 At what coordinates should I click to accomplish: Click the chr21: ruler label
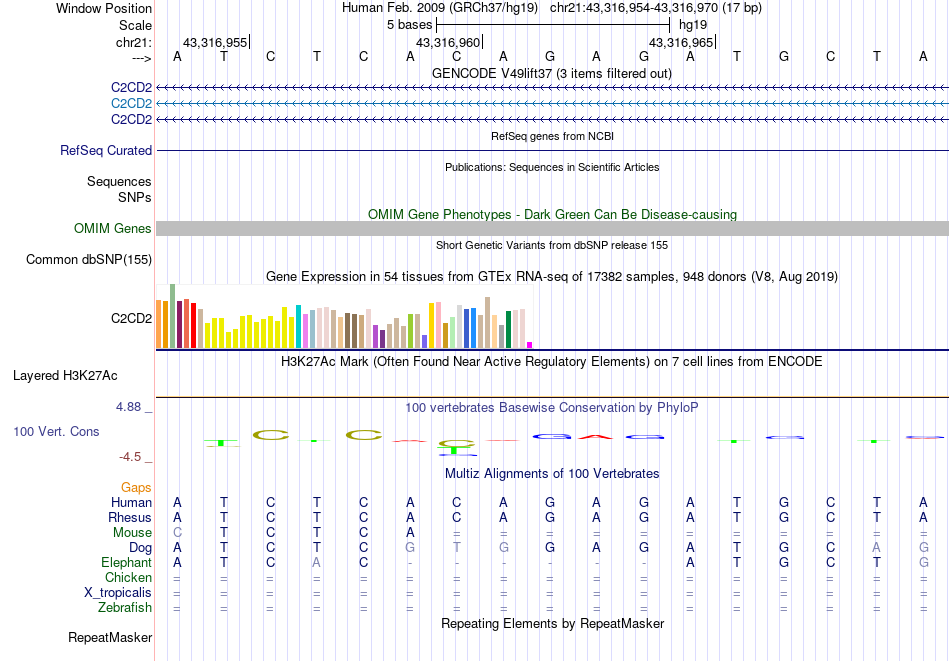[x=134, y=42]
